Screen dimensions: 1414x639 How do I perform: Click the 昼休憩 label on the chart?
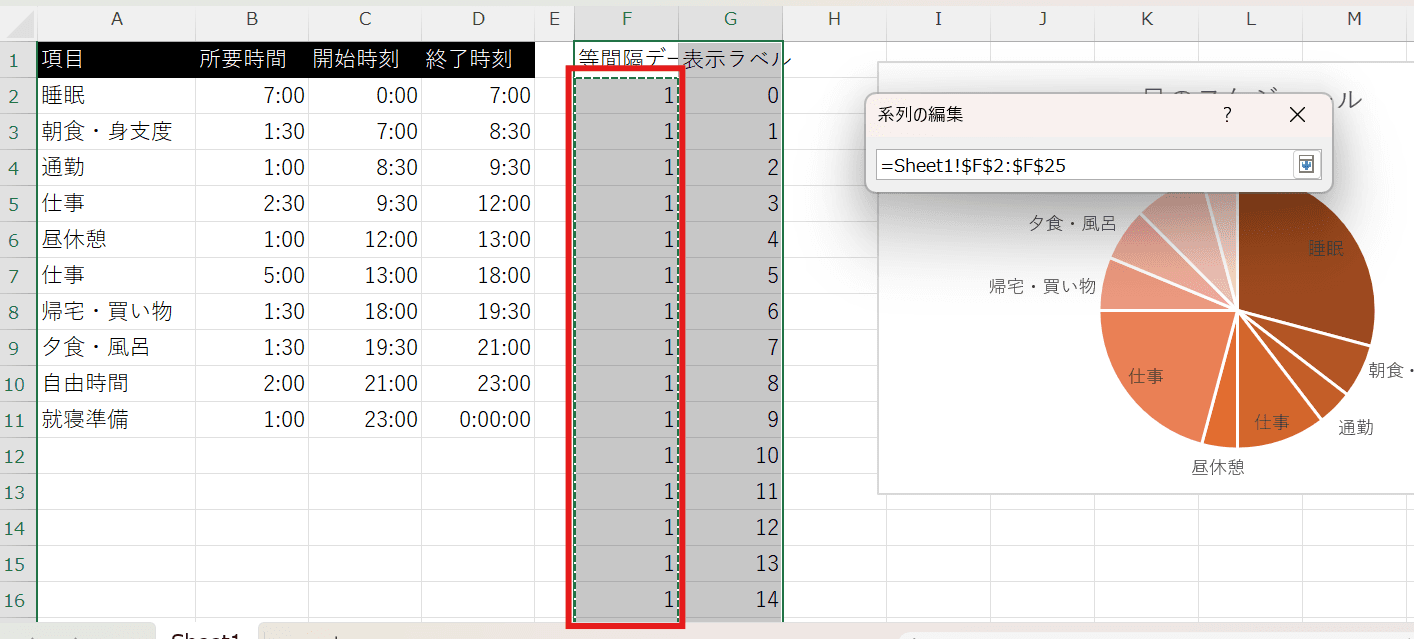(x=1217, y=467)
